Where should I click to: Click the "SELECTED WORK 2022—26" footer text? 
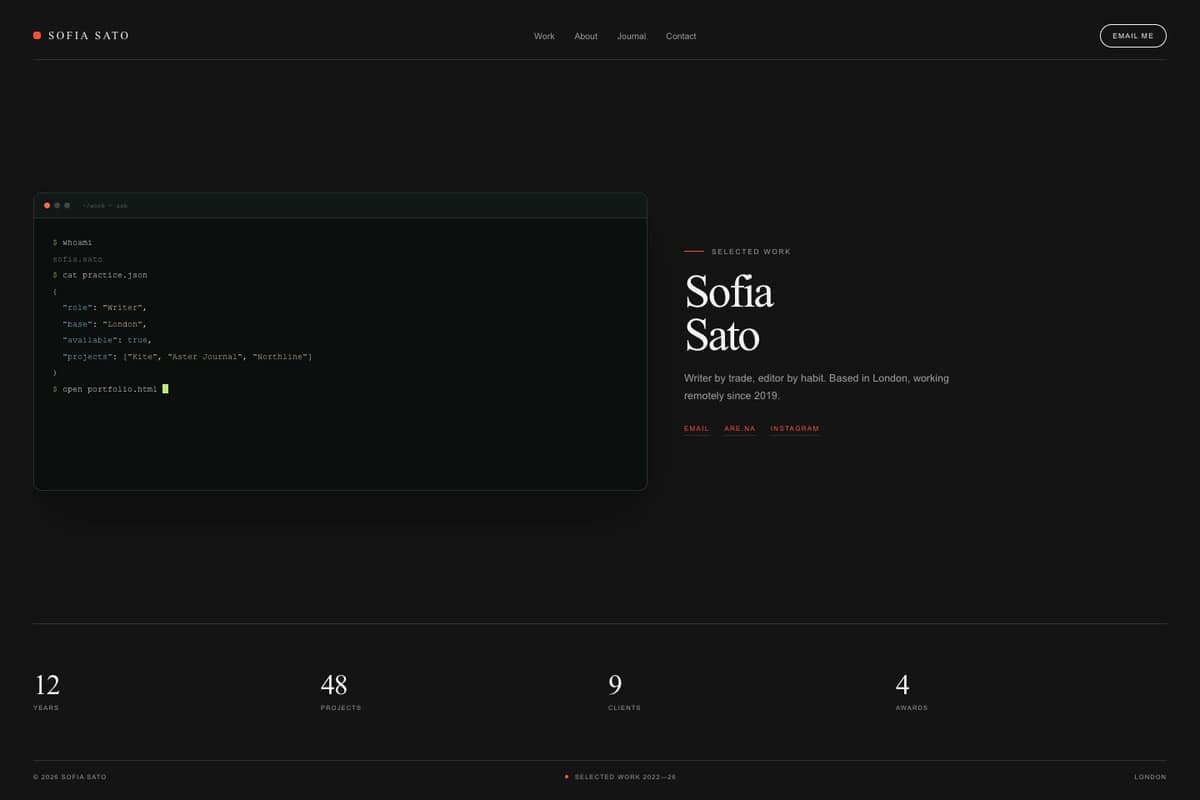click(625, 777)
